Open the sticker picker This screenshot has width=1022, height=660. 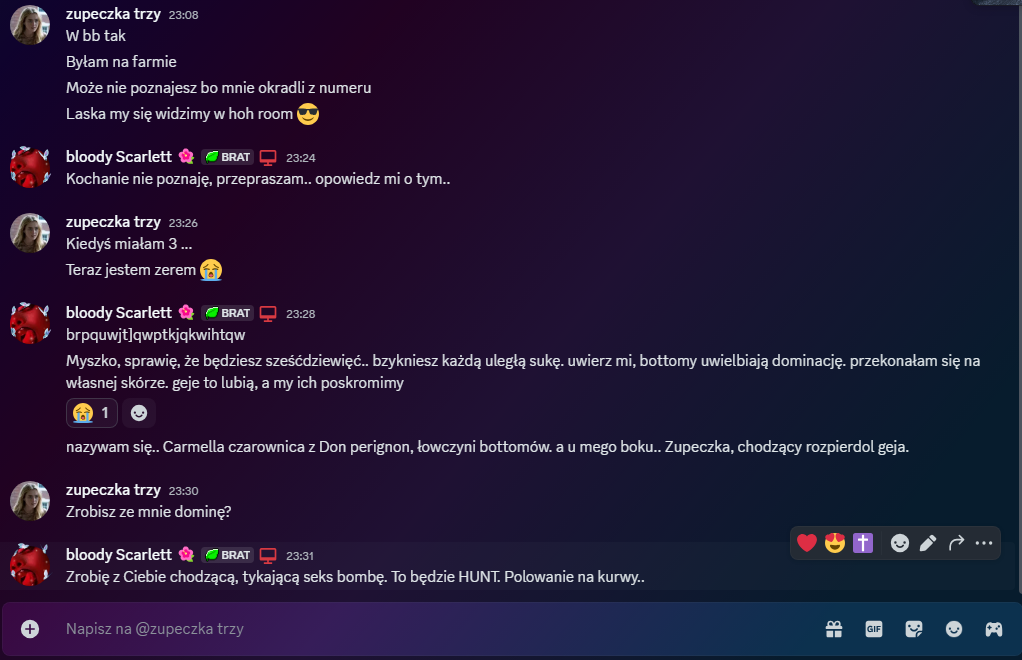(x=914, y=629)
